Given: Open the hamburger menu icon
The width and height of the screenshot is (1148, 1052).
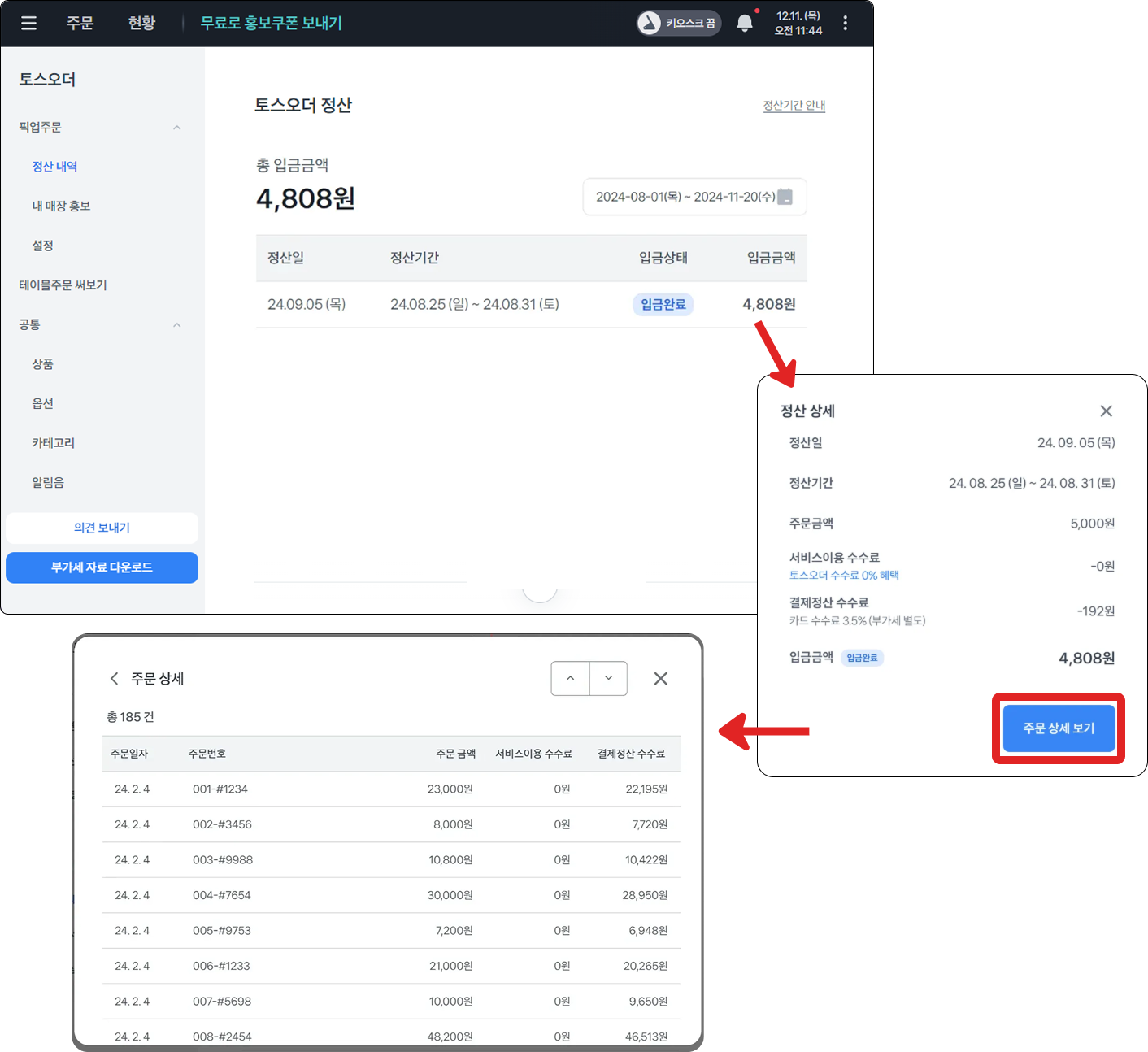Looking at the screenshot, I should point(28,23).
